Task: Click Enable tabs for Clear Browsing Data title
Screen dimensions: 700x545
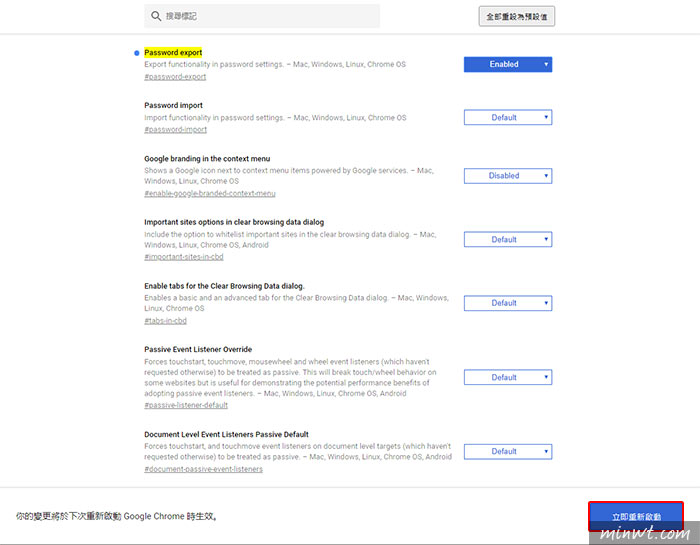Action: 224,286
